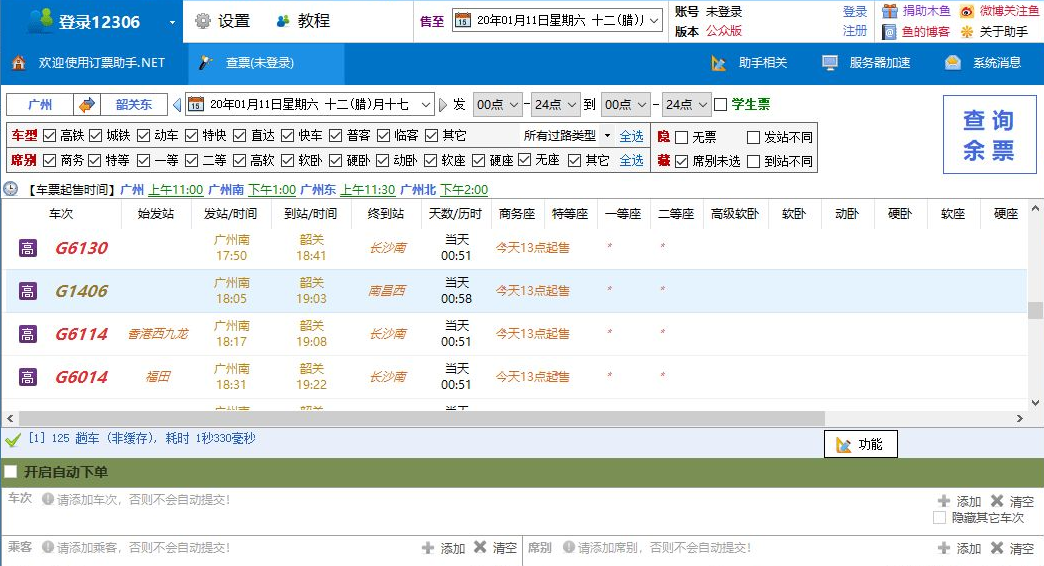Click the 天数/历时 column header

[455, 214]
